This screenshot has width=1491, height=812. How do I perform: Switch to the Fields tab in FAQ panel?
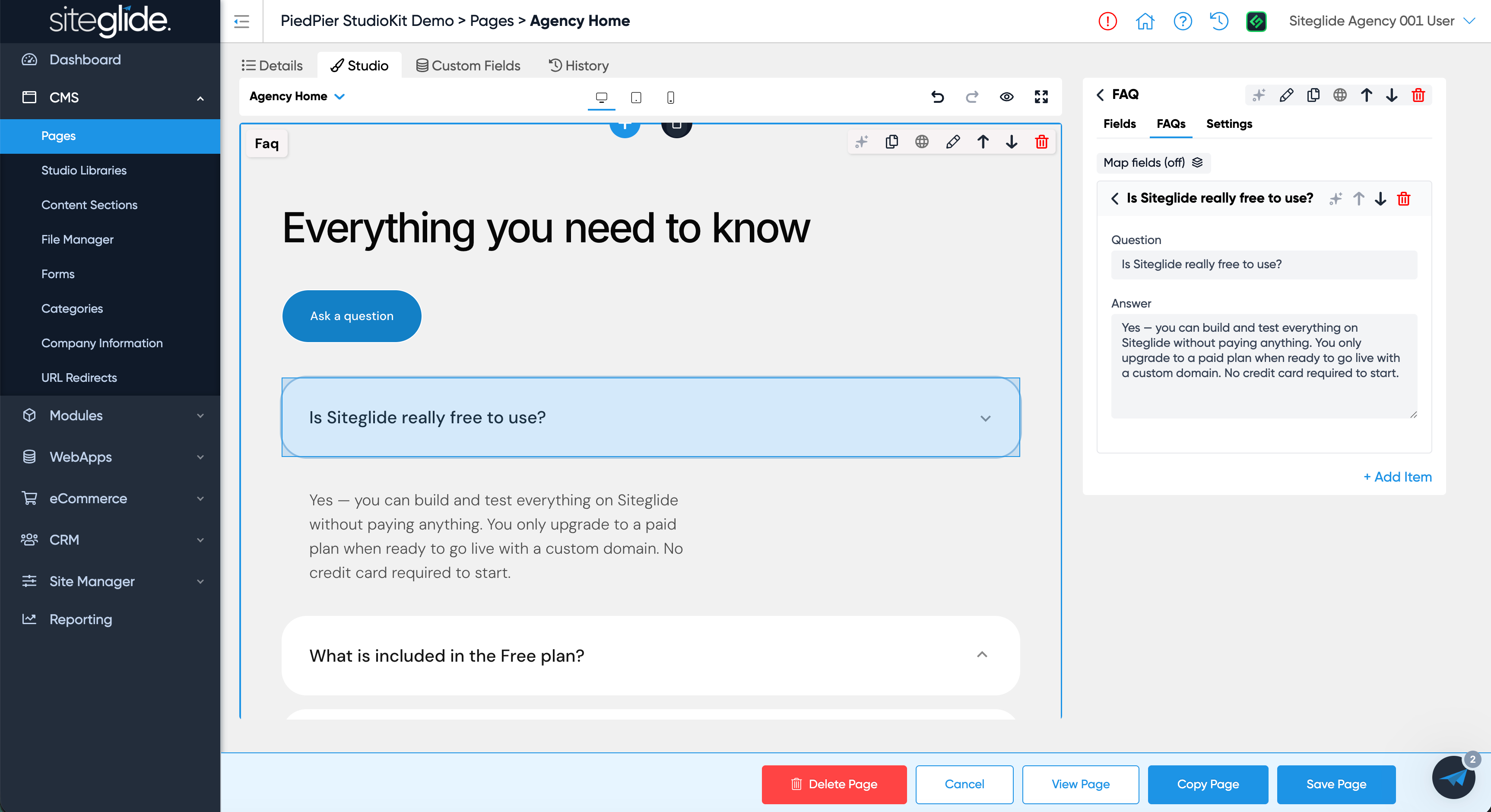pyautogui.click(x=1120, y=124)
